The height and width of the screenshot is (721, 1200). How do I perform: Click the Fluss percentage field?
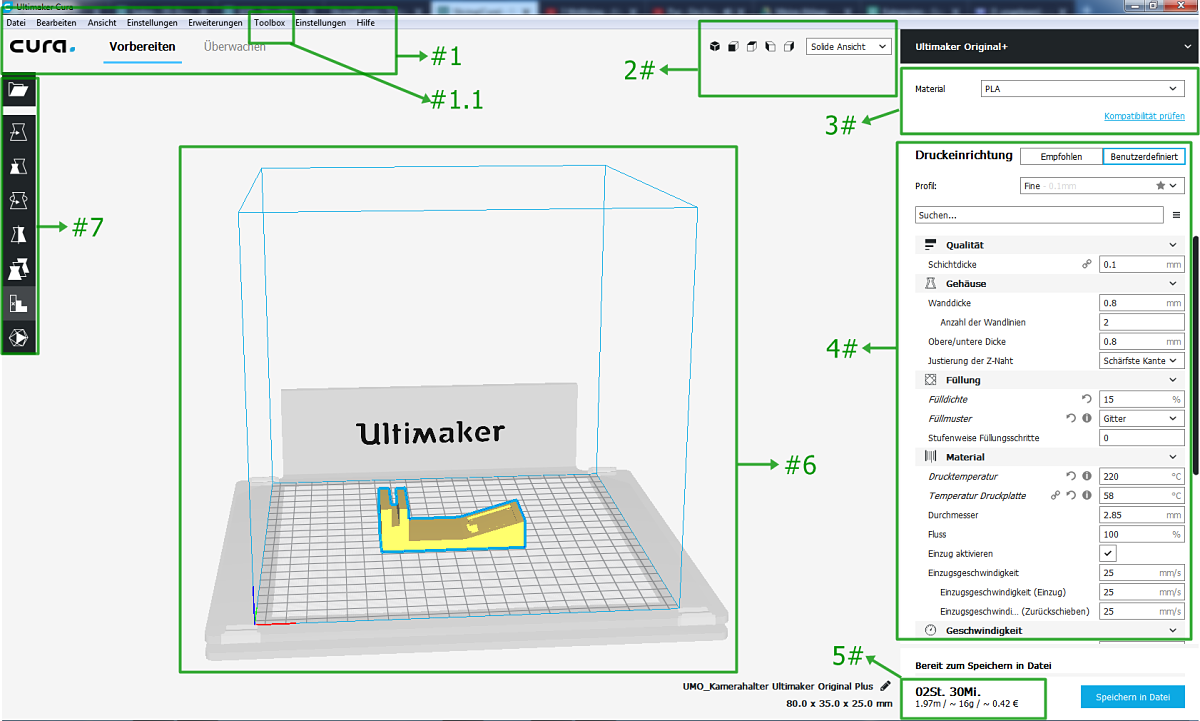(1142, 534)
